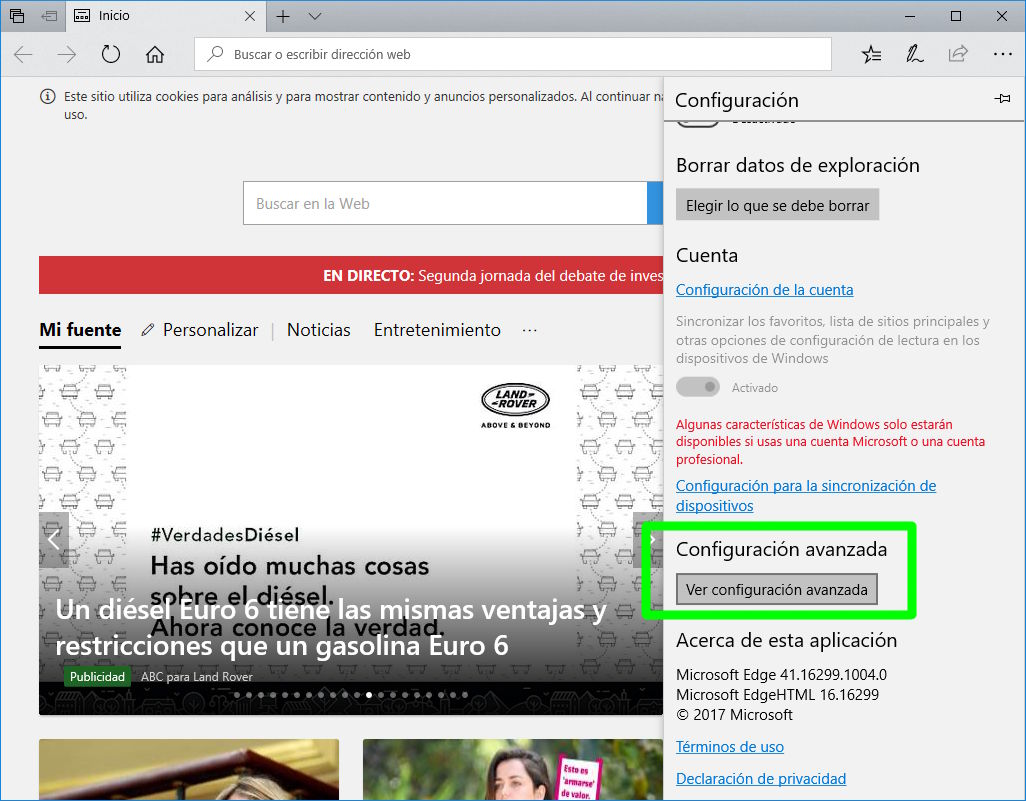Expand the tab preview chevron
Viewport: 1026px width, 801px height.
click(x=315, y=16)
